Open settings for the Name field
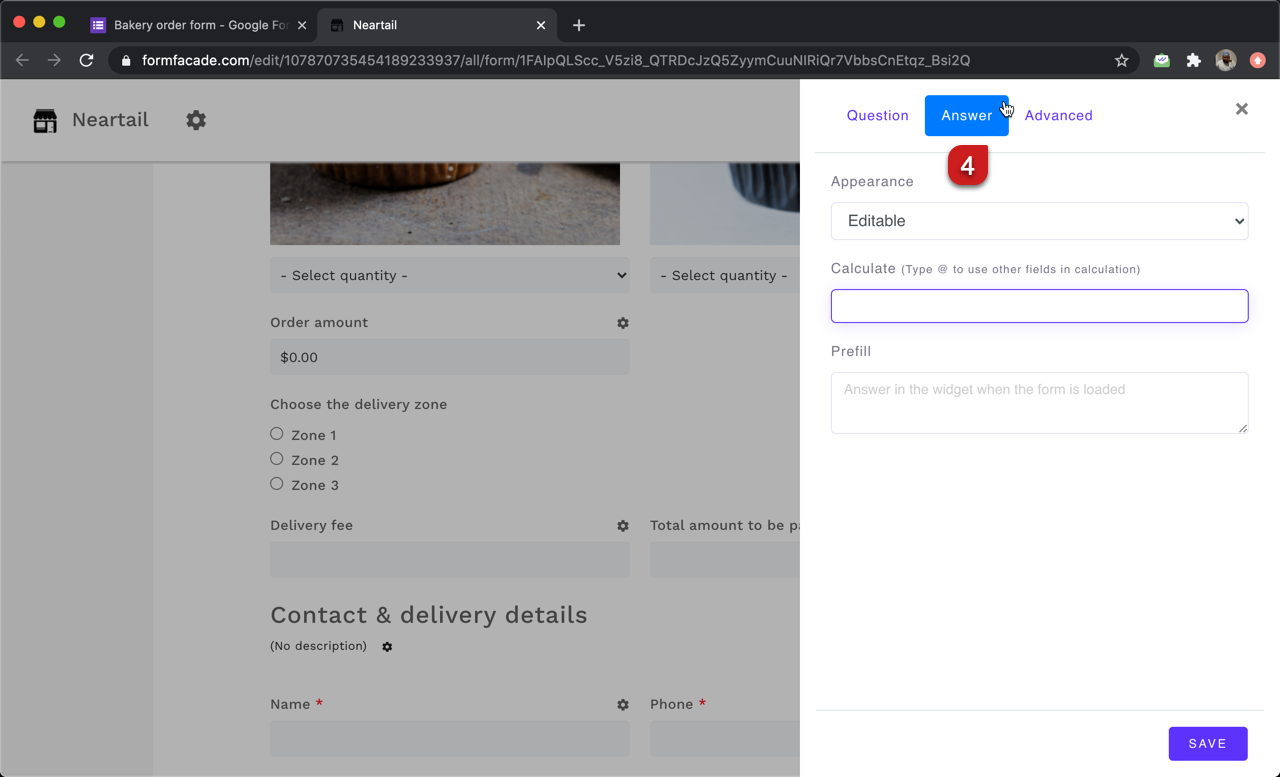 [622, 705]
